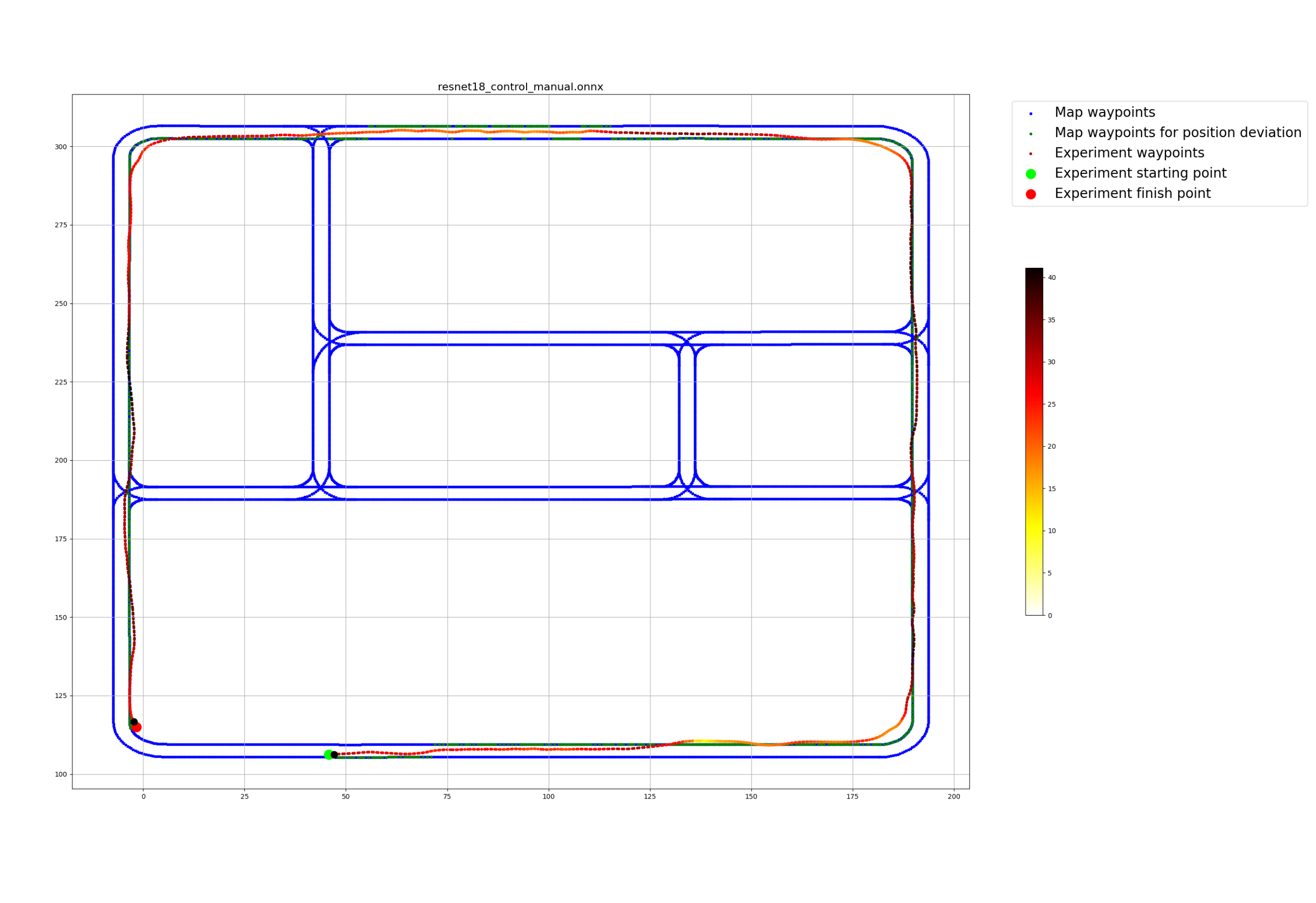Click the colorbar near value 25
This screenshot has width=1316, height=903.
pos(1034,404)
